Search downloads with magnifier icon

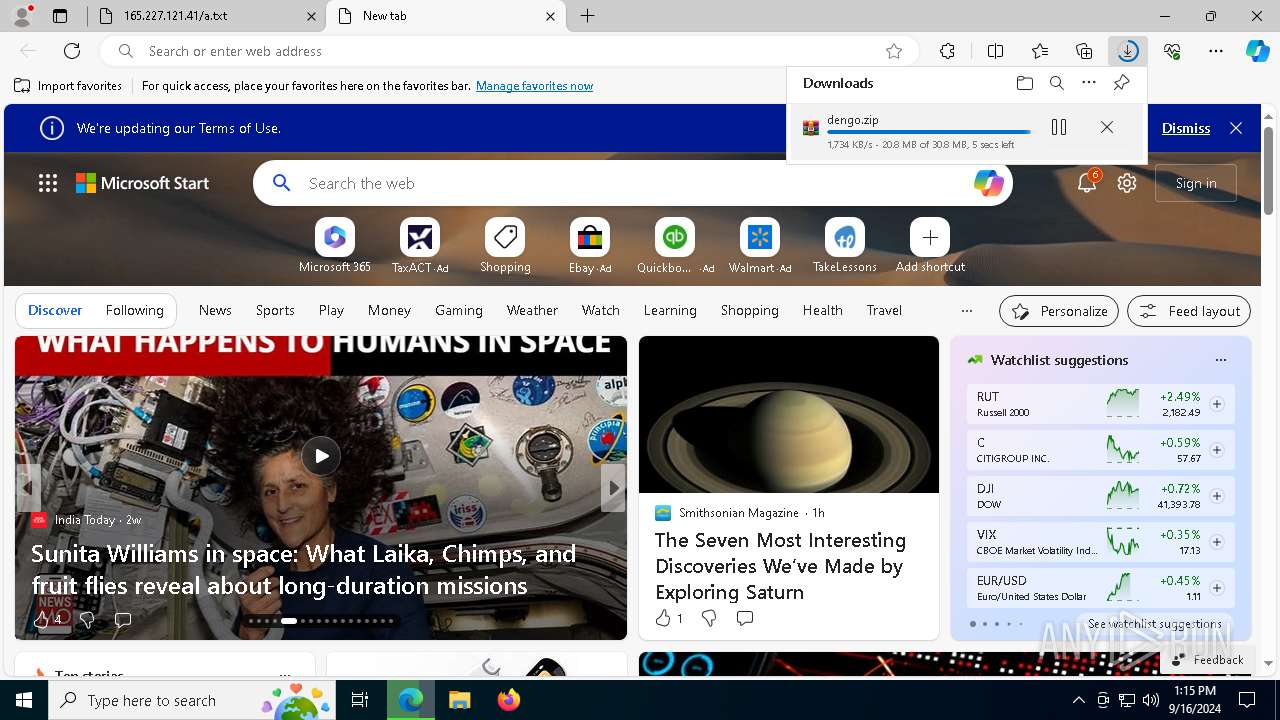(1056, 83)
